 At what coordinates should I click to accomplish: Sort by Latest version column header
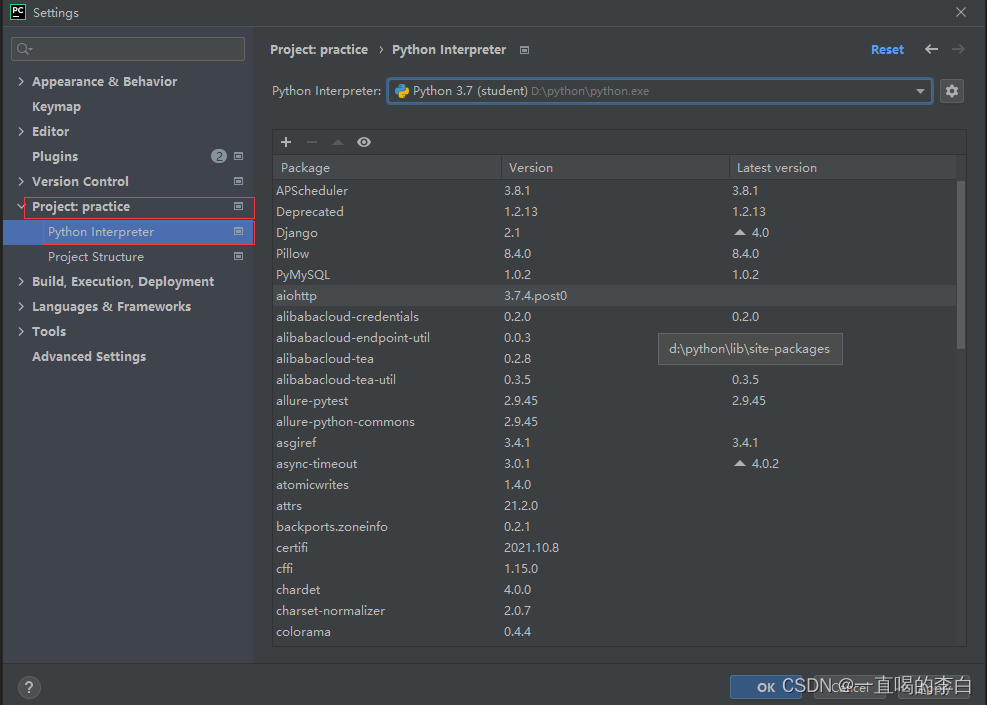click(x=842, y=167)
